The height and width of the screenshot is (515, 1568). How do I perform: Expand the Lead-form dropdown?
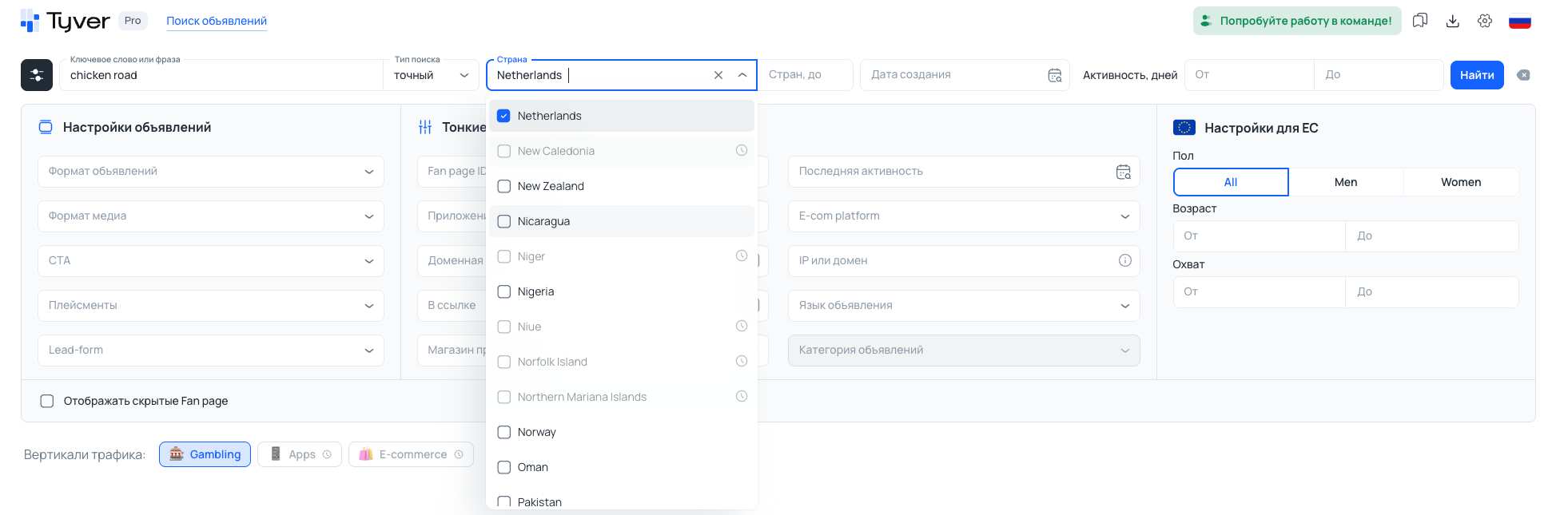click(x=211, y=351)
